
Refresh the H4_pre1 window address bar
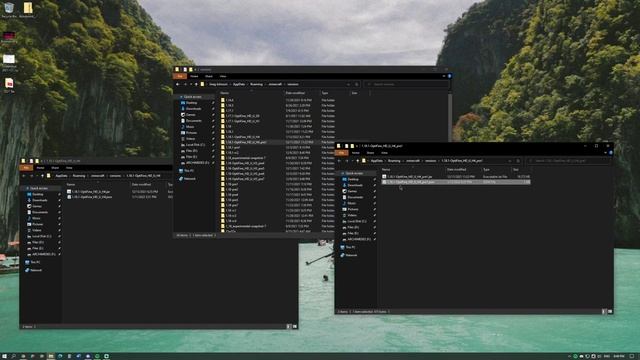tap(518, 161)
